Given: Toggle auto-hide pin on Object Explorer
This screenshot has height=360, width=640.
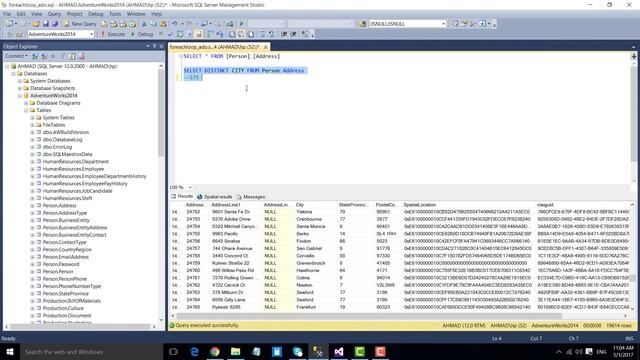Looking at the screenshot, I should point(154,46).
